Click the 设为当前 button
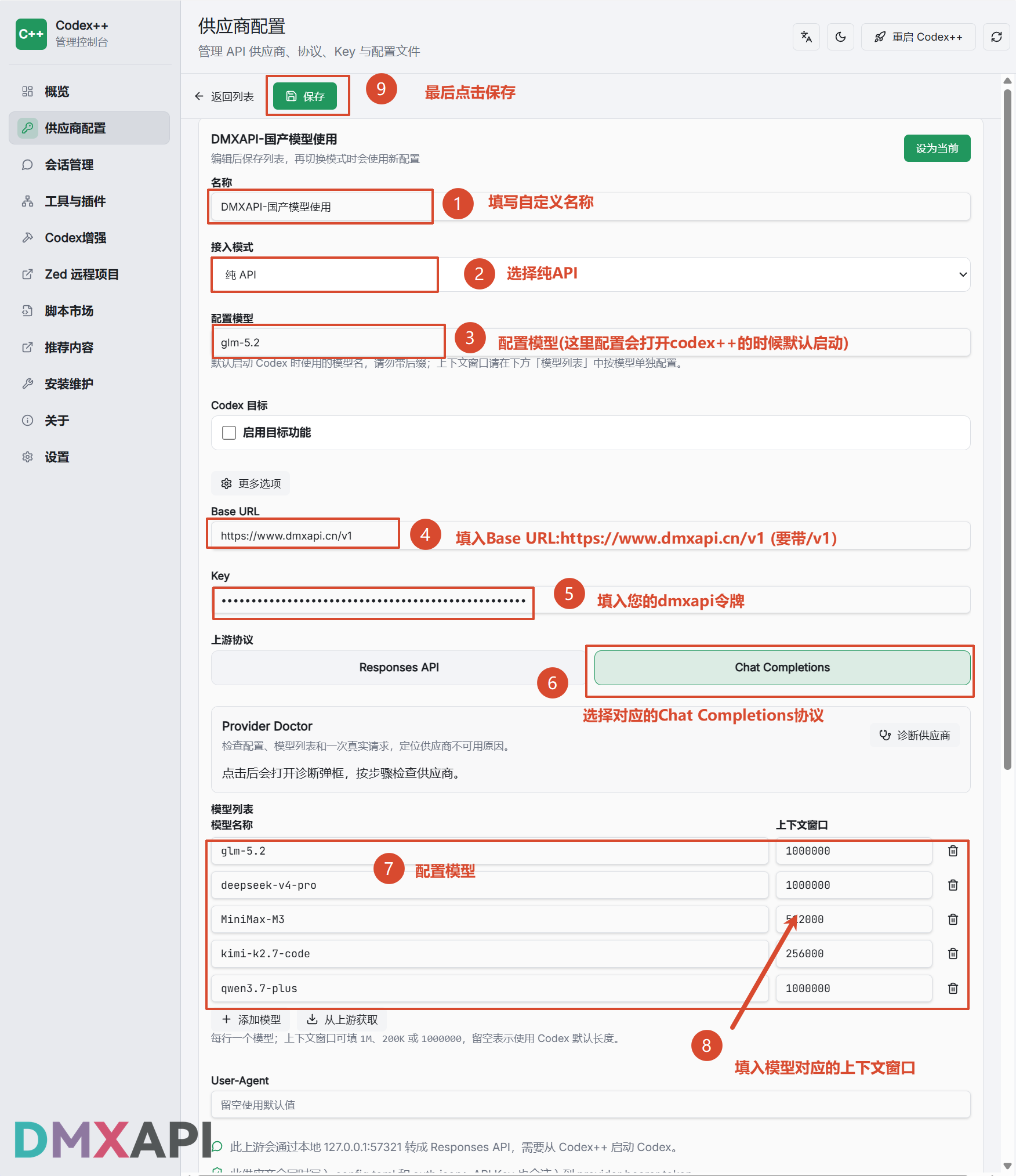 (x=937, y=149)
